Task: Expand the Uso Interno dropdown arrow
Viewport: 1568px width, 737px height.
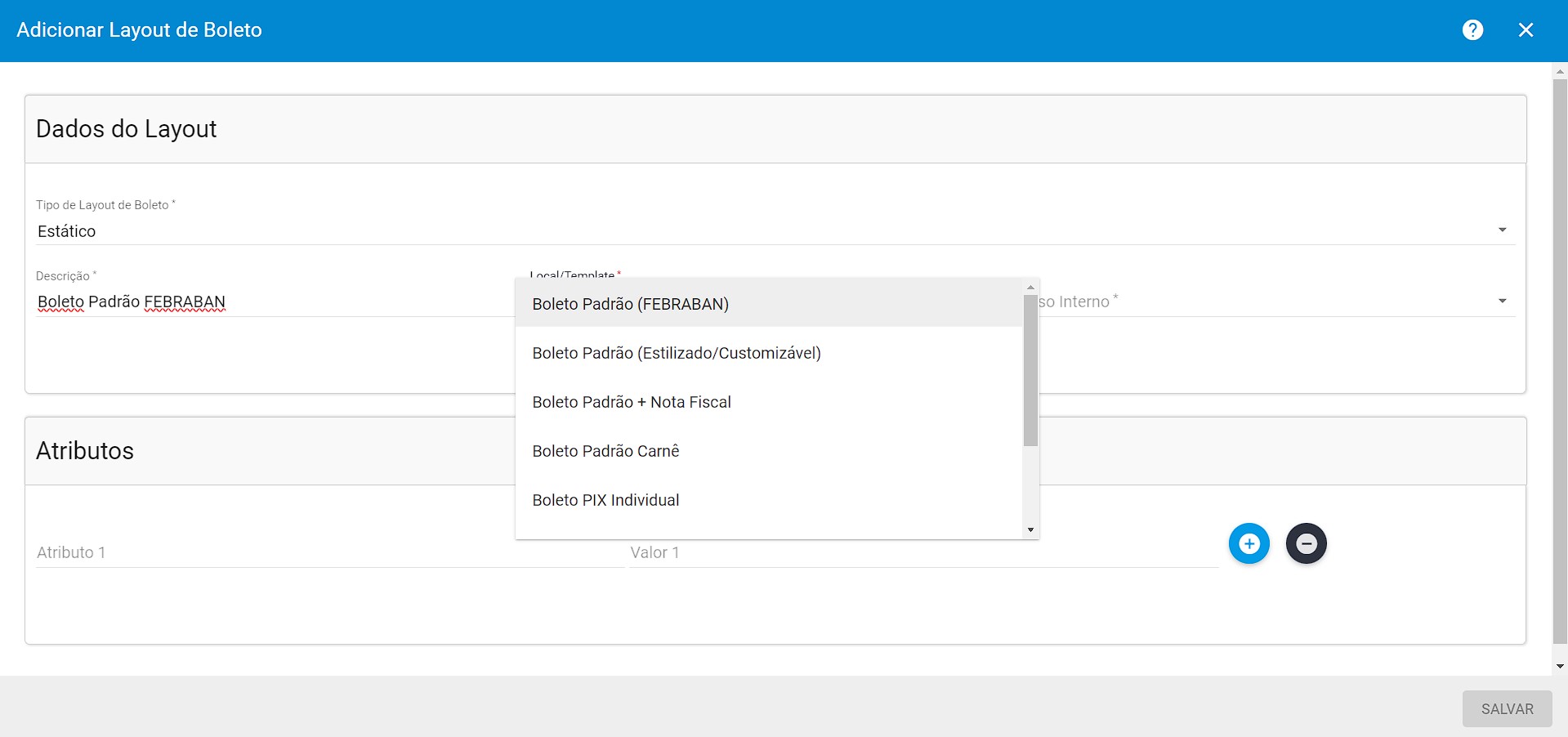Action: point(1502,301)
